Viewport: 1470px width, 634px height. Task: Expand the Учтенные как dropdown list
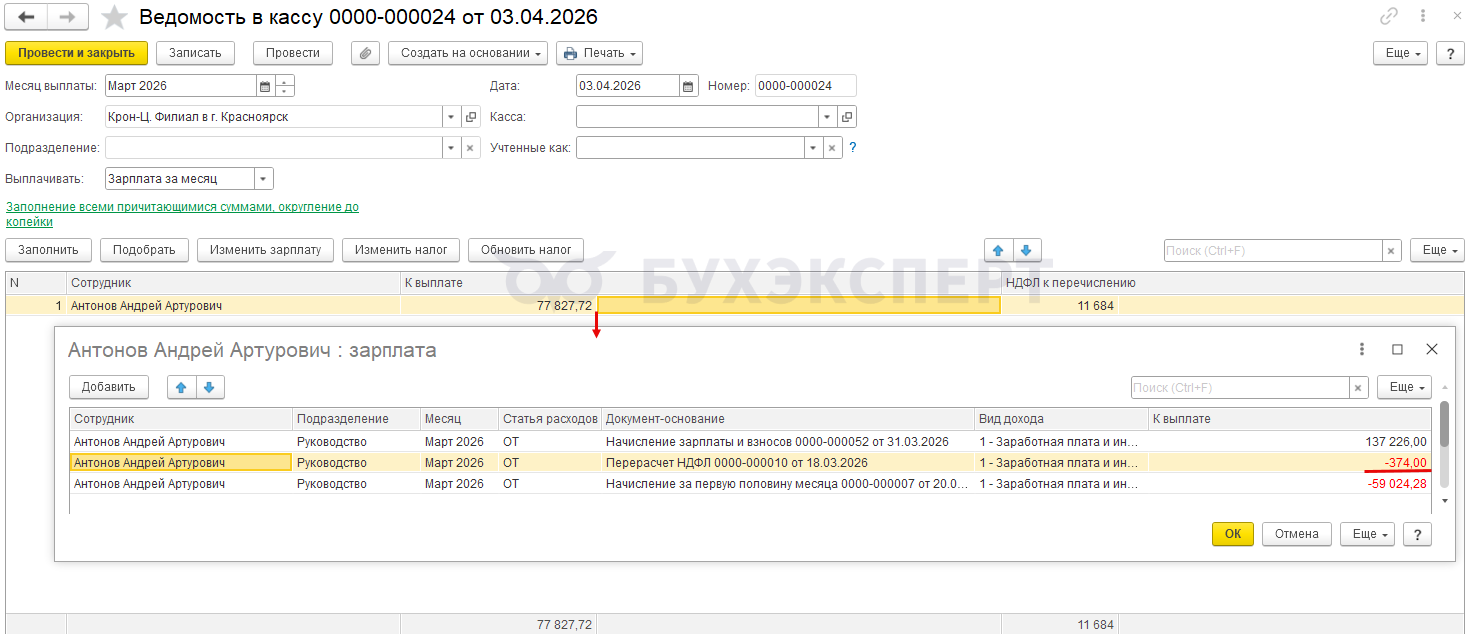tap(812, 148)
